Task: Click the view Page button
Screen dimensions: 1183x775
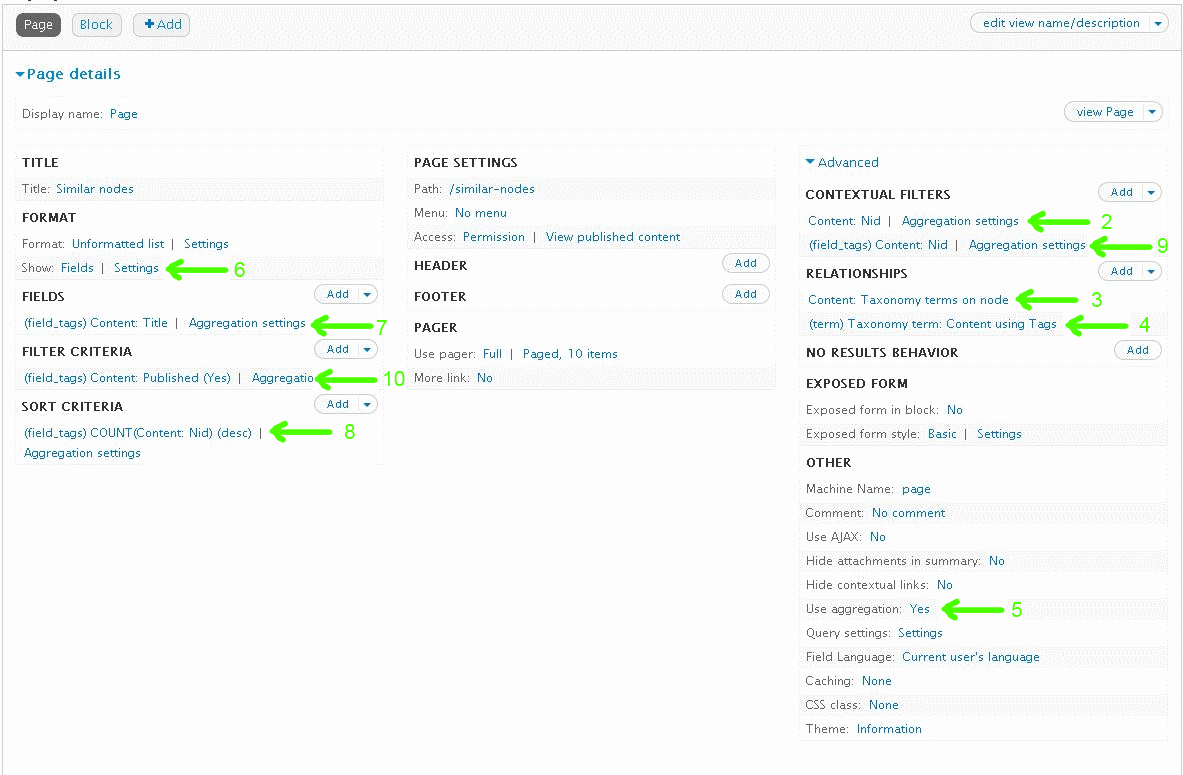Action: click(x=1105, y=112)
